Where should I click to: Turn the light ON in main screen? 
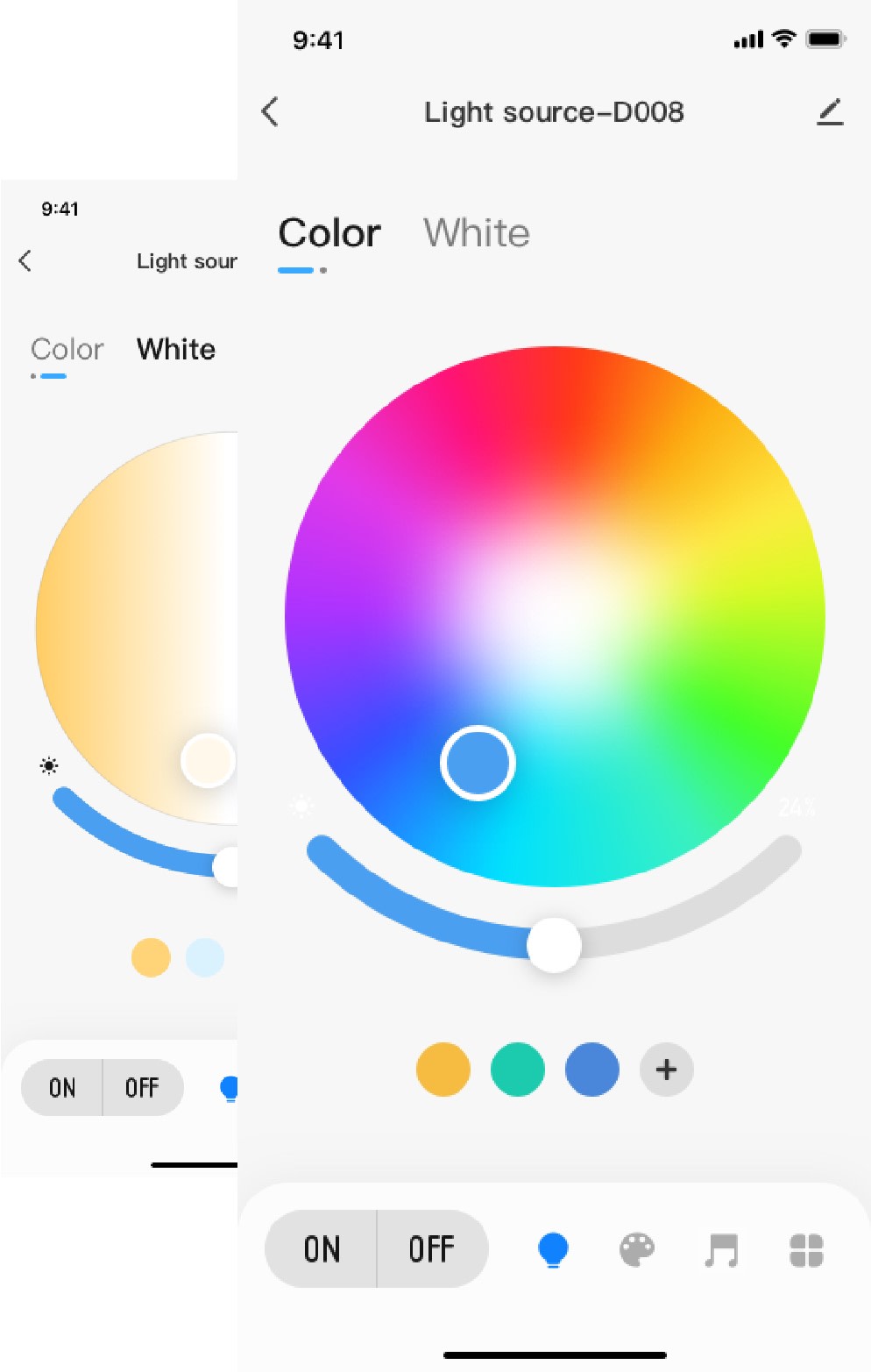(322, 1249)
